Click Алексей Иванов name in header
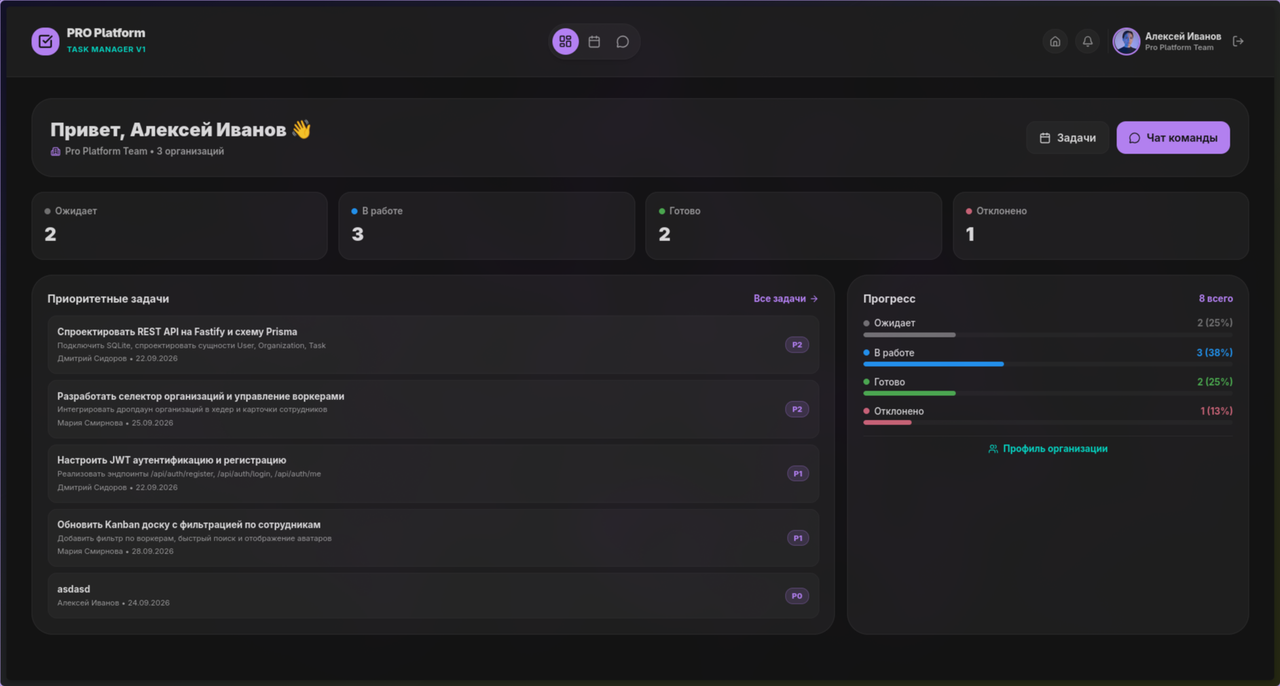The height and width of the screenshot is (686, 1280). 1183,36
